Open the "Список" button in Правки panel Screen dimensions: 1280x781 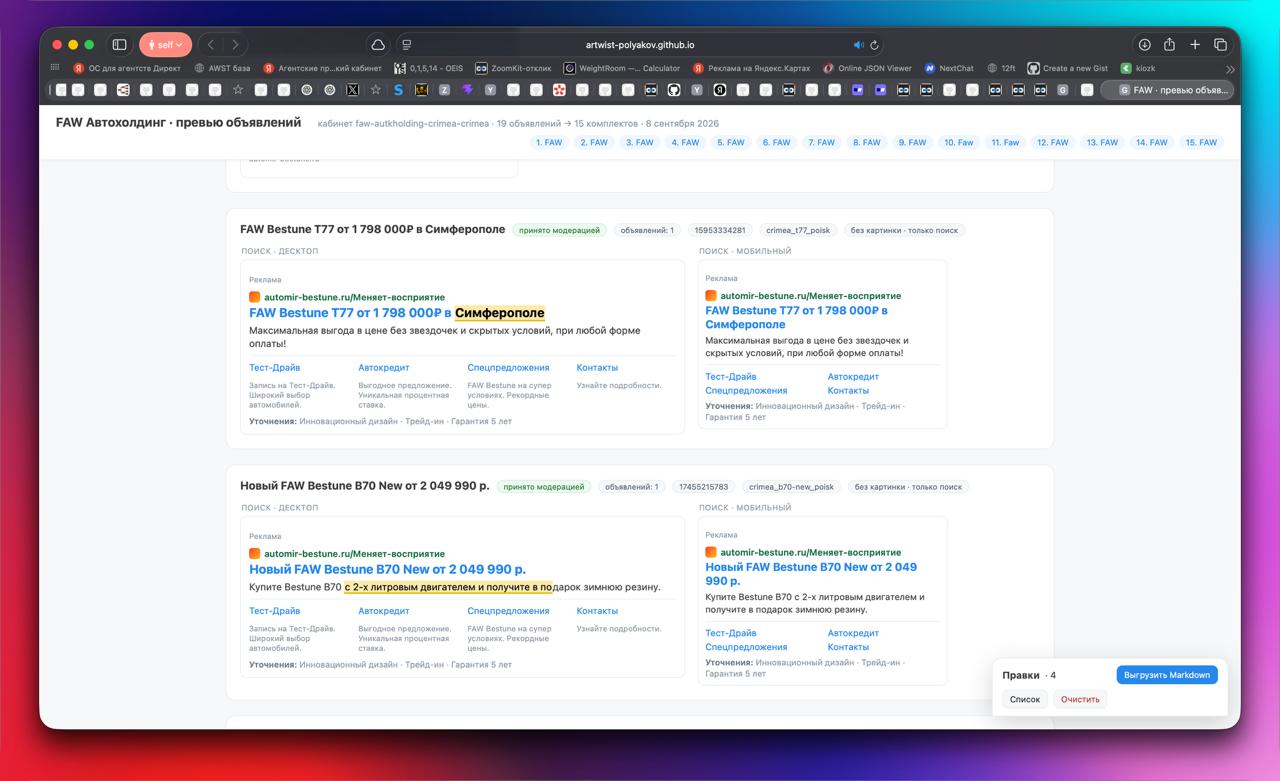1025,699
